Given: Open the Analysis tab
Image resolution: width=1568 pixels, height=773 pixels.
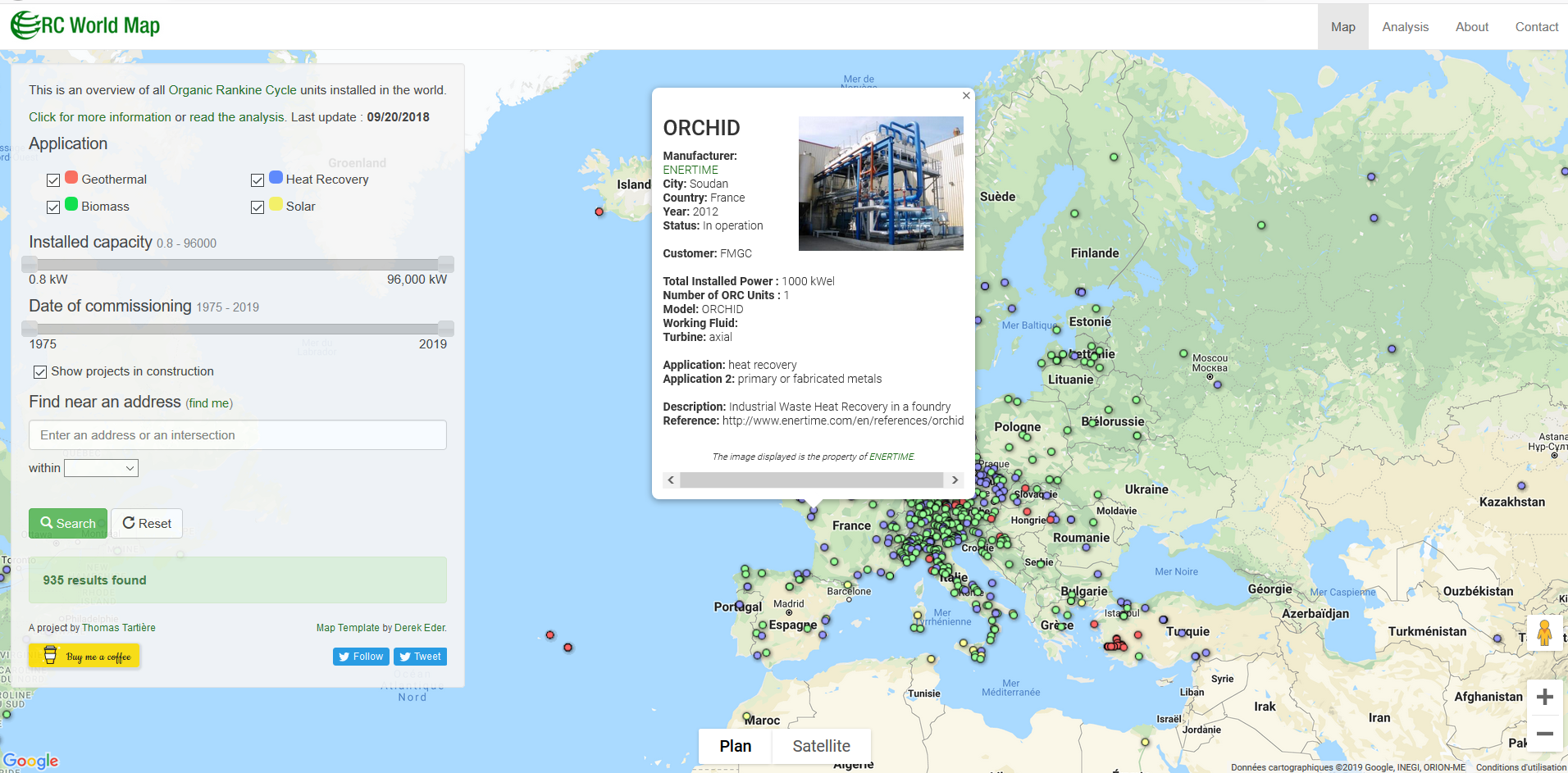Looking at the screenshot, I should pyautogui.click(x=1405, y=27).
